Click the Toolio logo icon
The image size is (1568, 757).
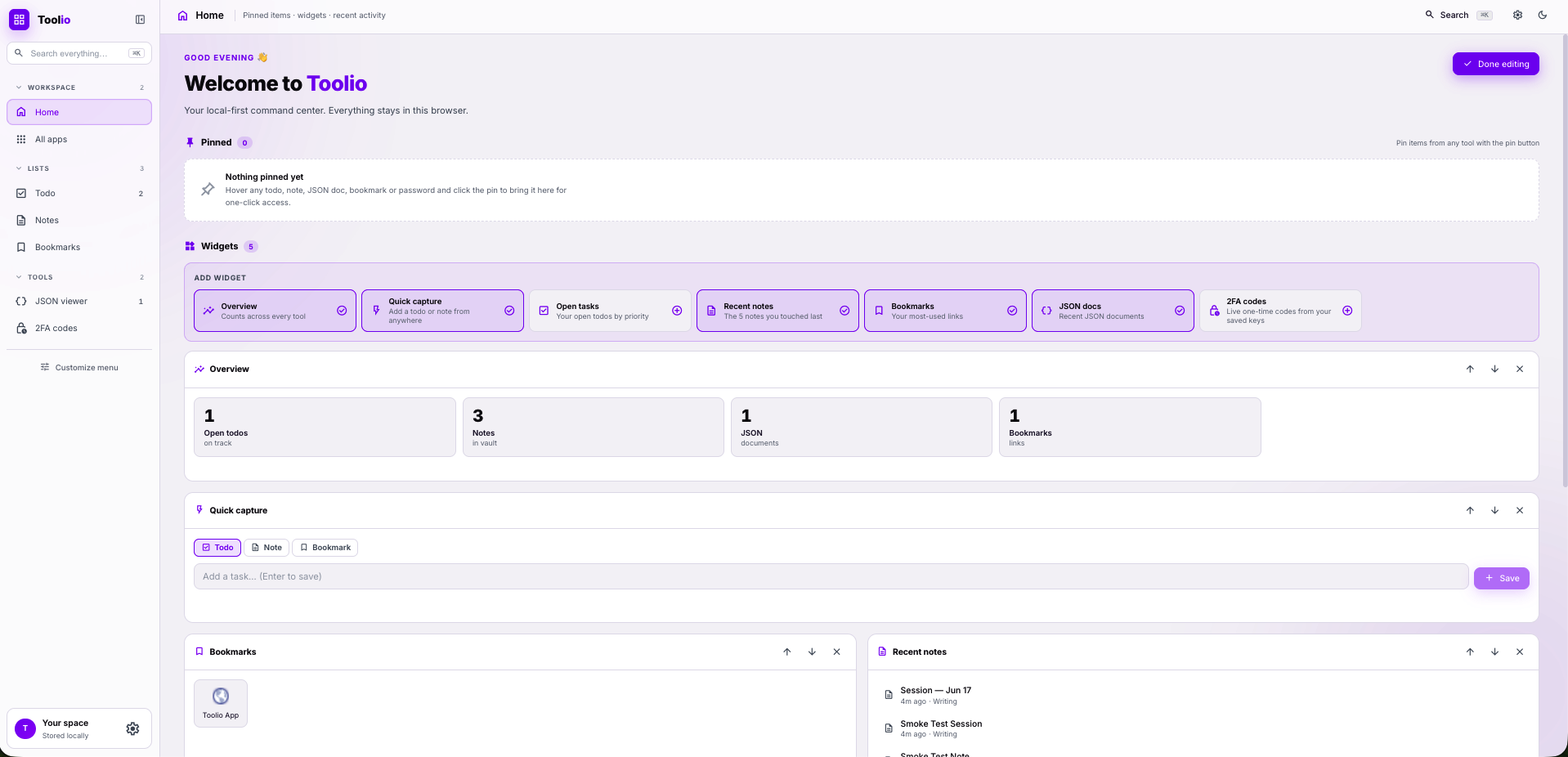19,20
